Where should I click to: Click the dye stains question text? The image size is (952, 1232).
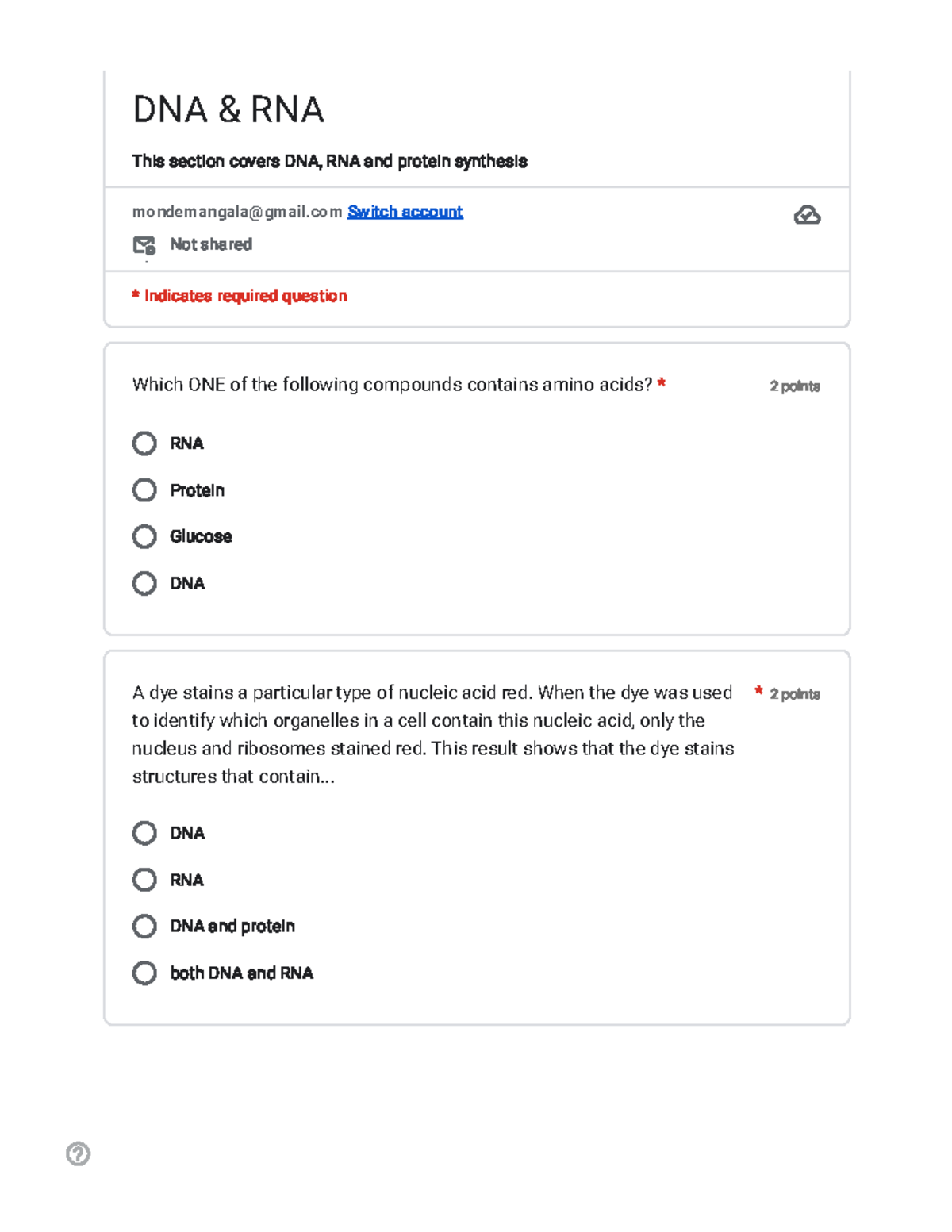[x=432, y=734]
